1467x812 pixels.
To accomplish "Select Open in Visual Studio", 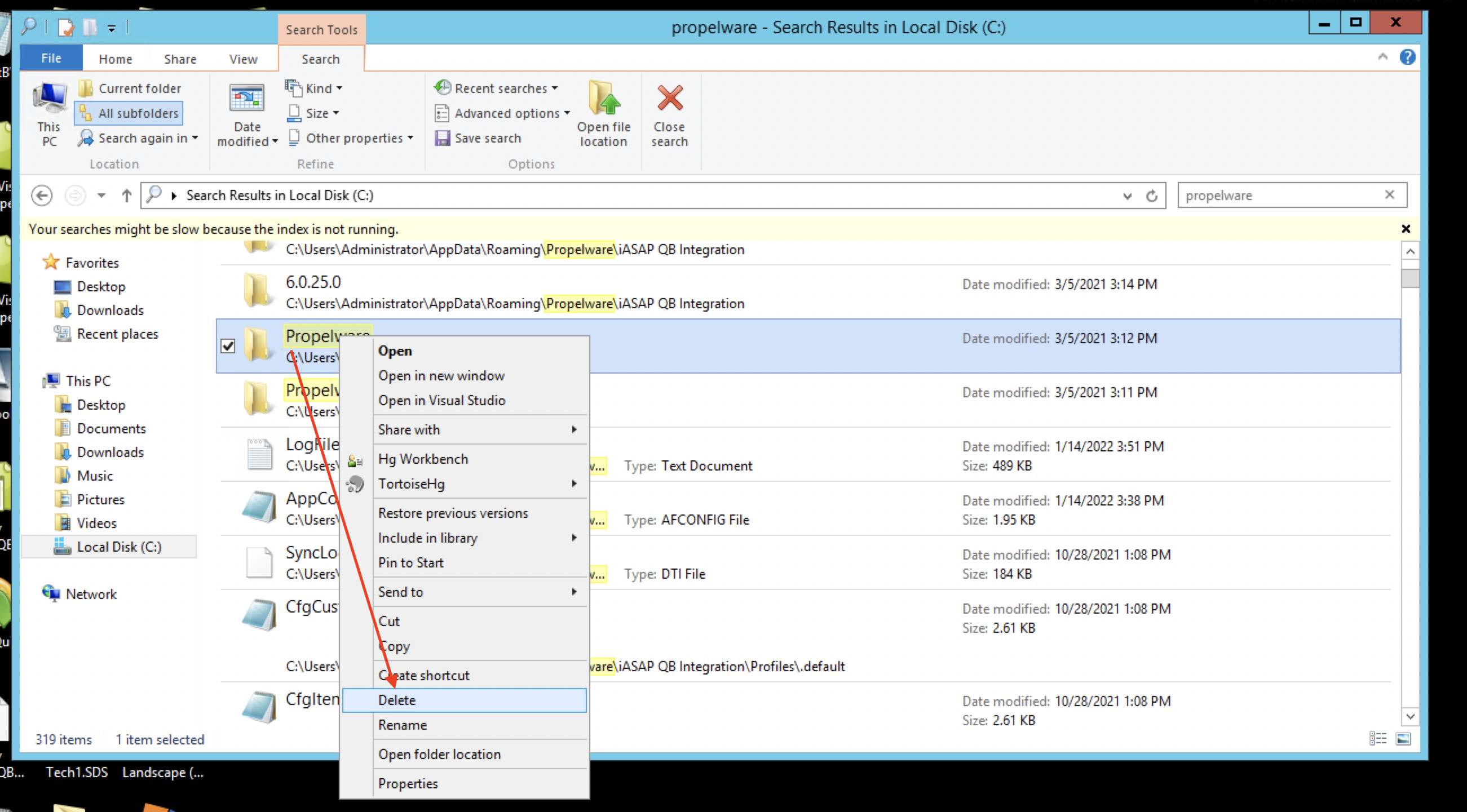I will click(464, 401).
